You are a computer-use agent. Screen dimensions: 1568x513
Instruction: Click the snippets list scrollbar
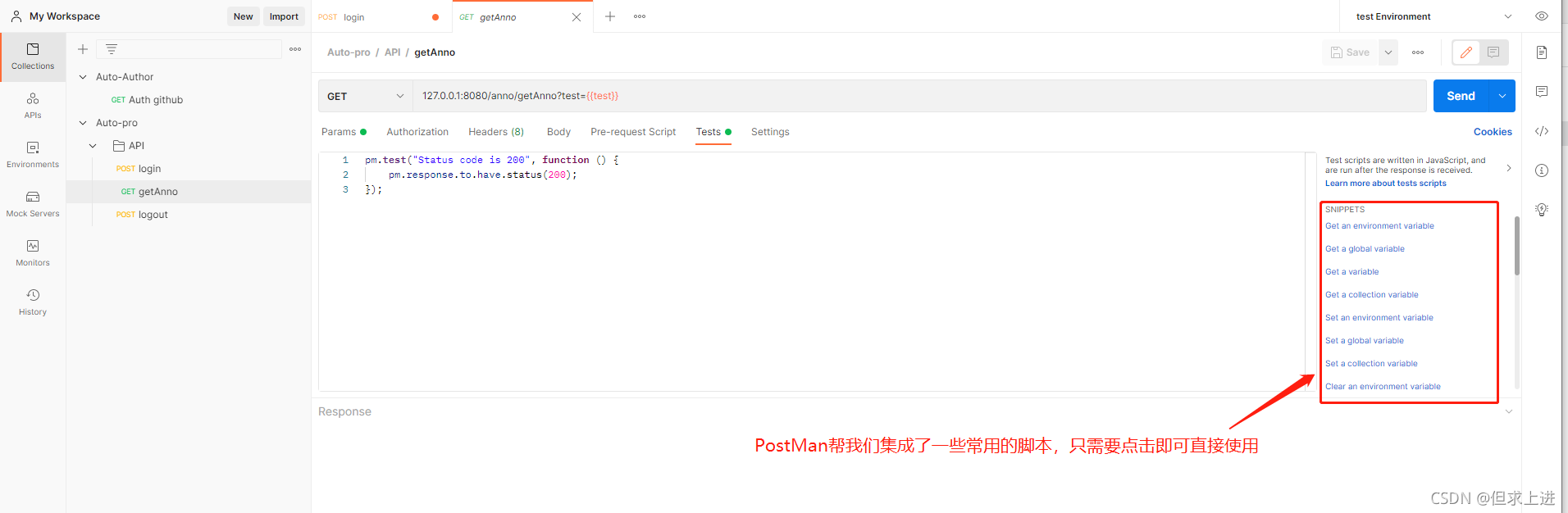(x=1517, y=246)
